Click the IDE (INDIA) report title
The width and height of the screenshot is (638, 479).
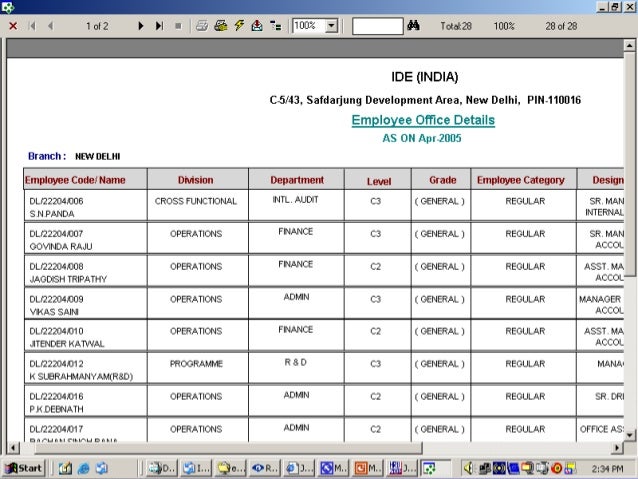[424, 77]
